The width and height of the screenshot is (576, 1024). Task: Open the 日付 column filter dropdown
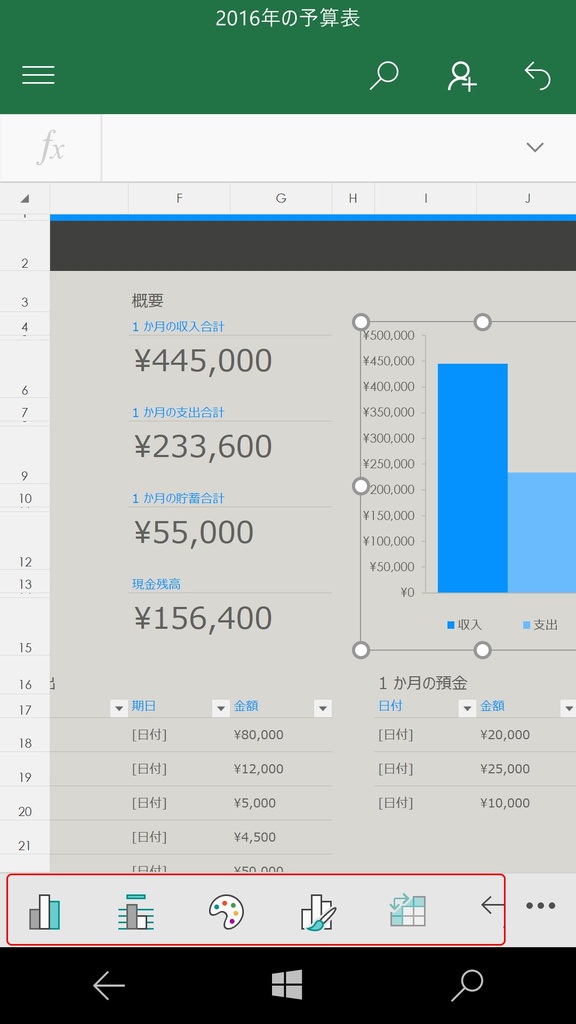tap(467, 708)
